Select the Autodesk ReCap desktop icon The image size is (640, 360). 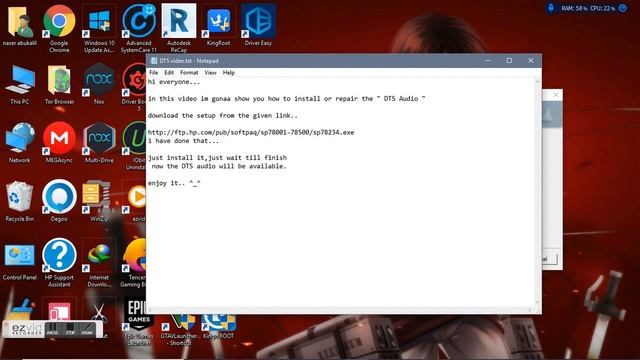[179, 29]
